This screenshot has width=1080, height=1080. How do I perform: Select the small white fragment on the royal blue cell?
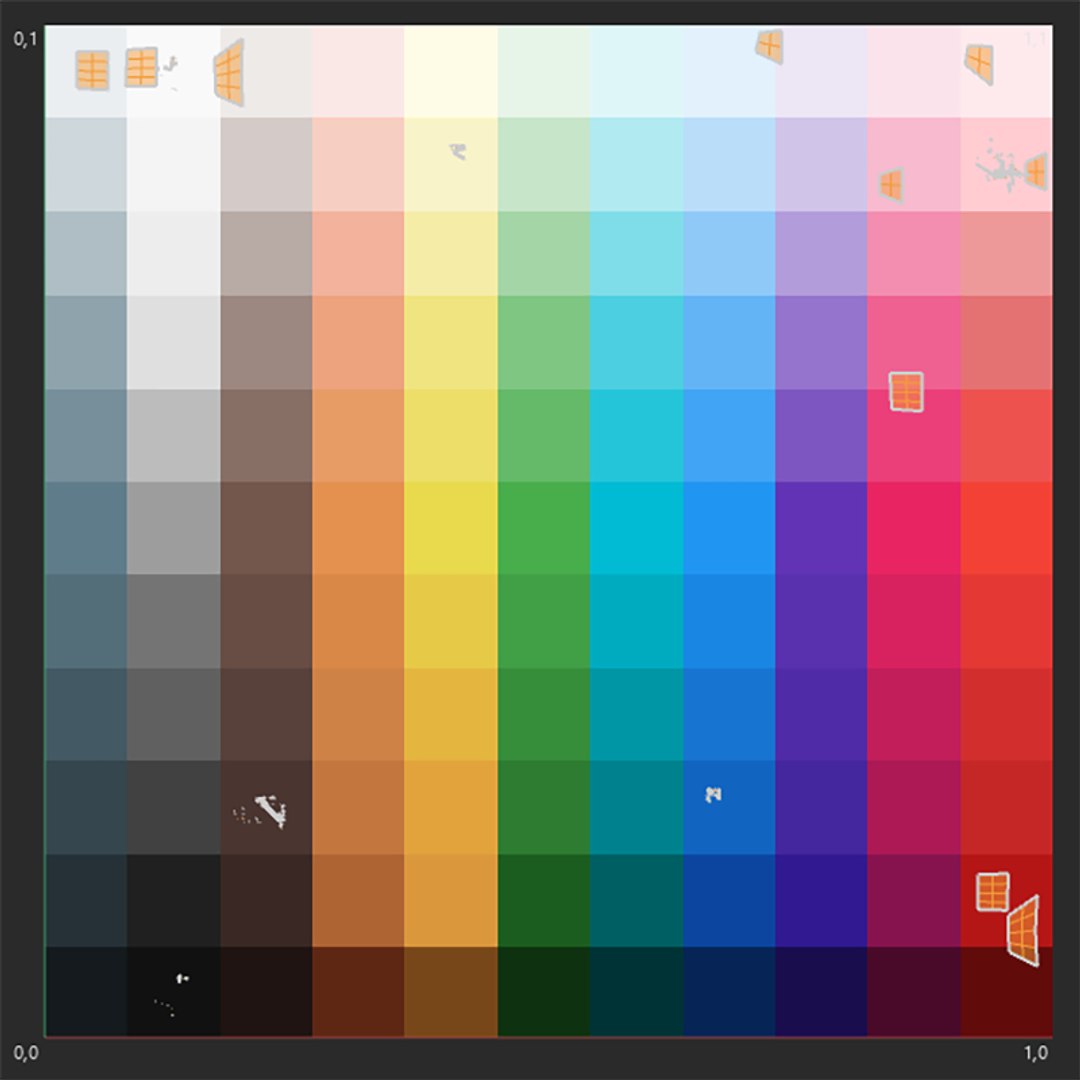point(714,795)
